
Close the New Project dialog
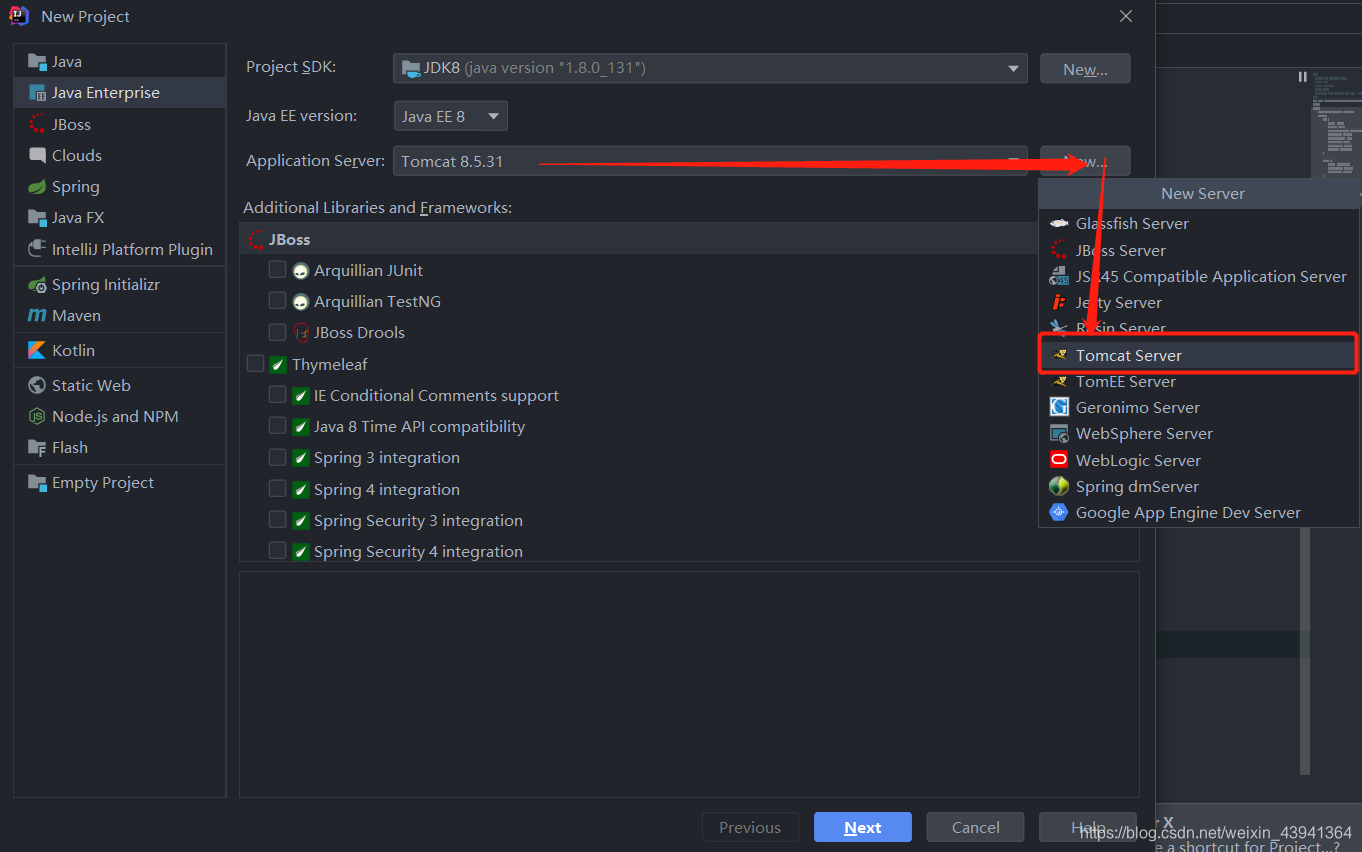1126,17
